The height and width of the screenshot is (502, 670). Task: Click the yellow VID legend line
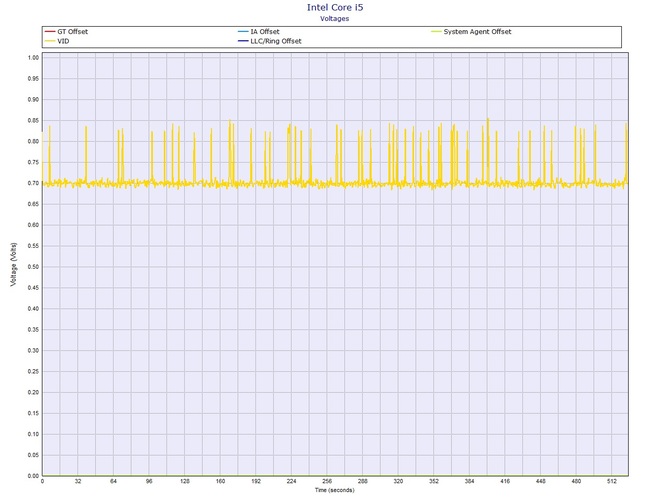50,41
